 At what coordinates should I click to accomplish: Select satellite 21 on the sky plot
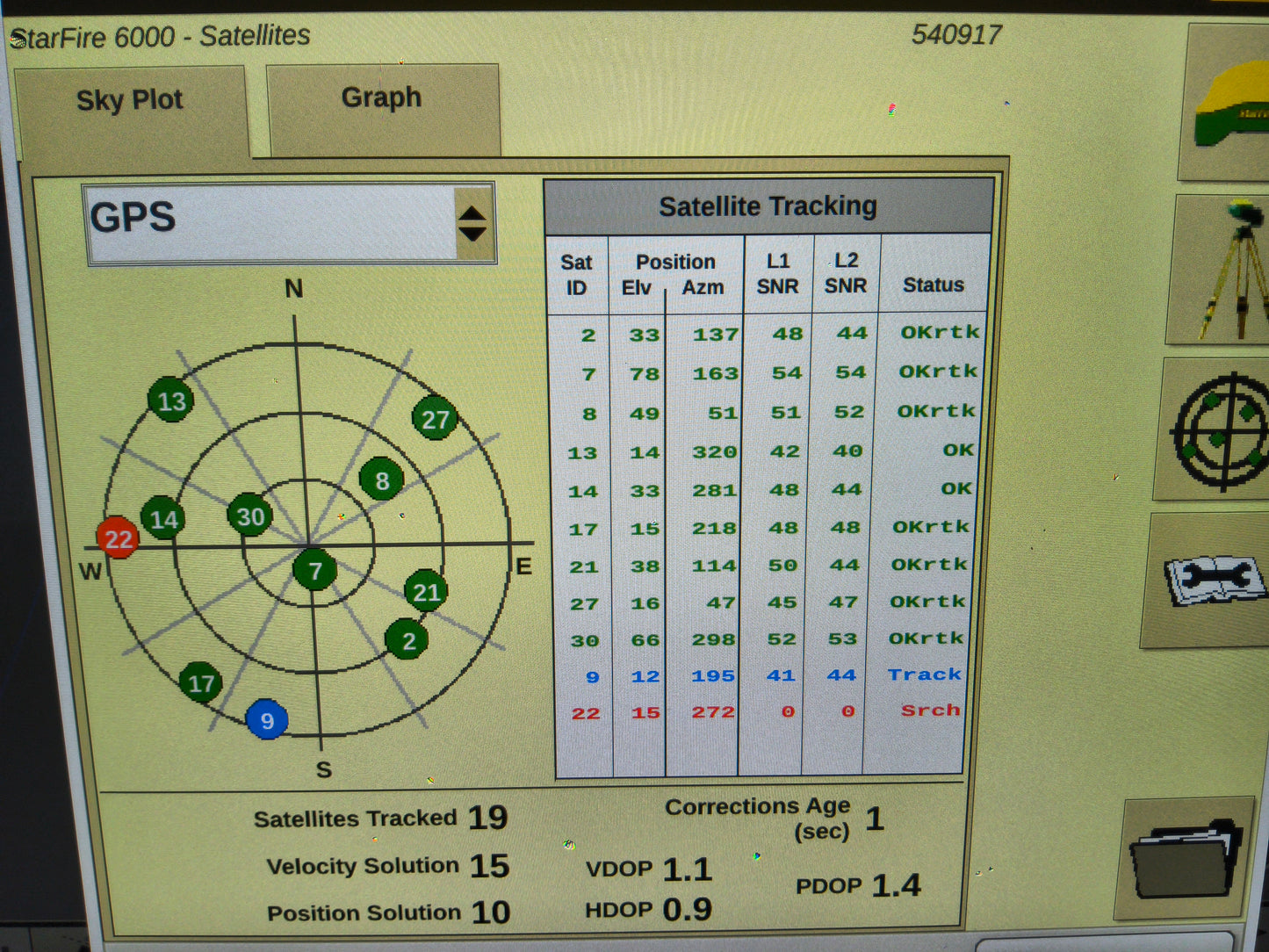point(426,592)
